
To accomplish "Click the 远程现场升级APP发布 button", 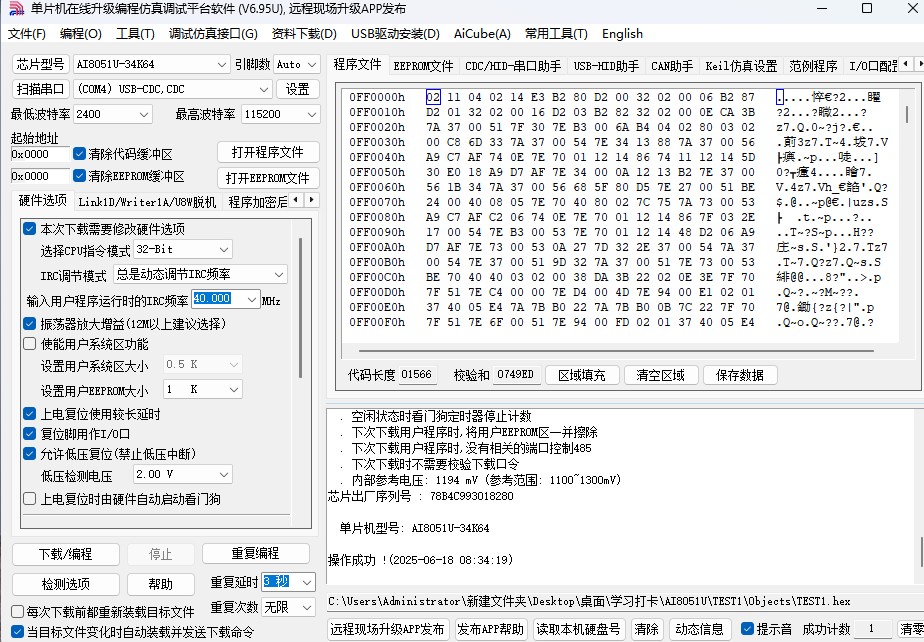I will (388, 629).
